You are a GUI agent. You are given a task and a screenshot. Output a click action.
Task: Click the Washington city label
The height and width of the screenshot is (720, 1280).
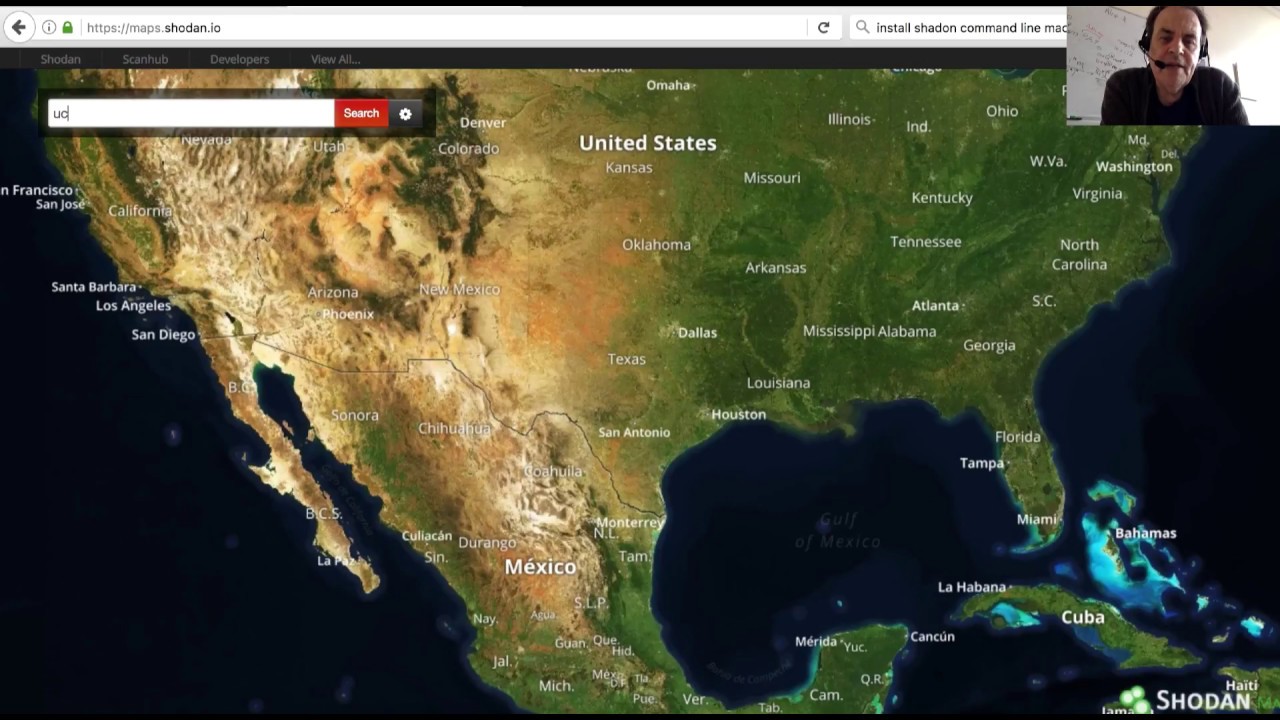click(x=1134, y=167)
